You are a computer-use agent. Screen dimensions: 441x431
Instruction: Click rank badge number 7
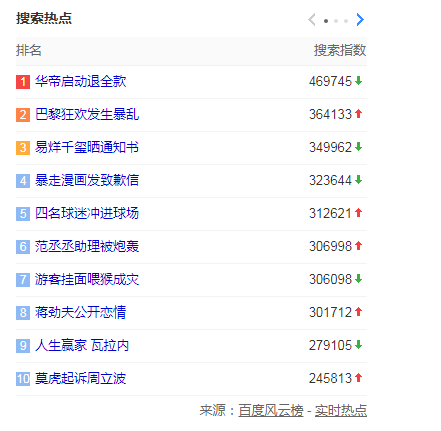tap(23, 280)
